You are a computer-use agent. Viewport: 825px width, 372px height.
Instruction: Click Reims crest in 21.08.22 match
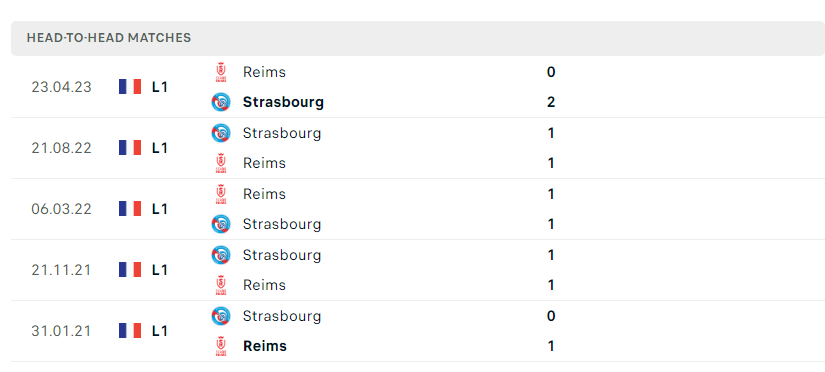tap(221, 163)
